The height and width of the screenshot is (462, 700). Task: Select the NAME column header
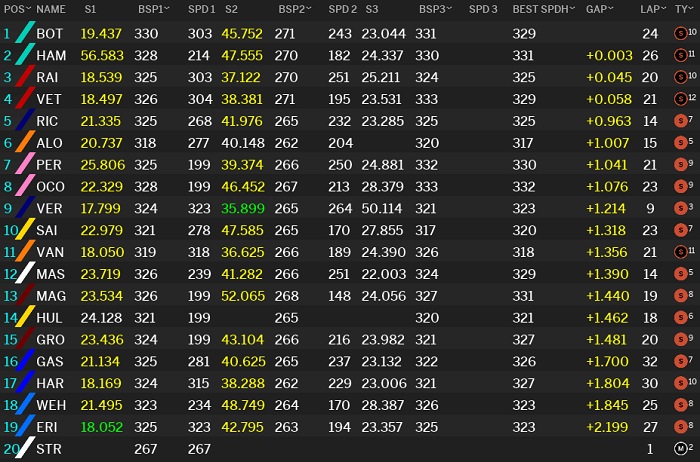pos(51,9)
